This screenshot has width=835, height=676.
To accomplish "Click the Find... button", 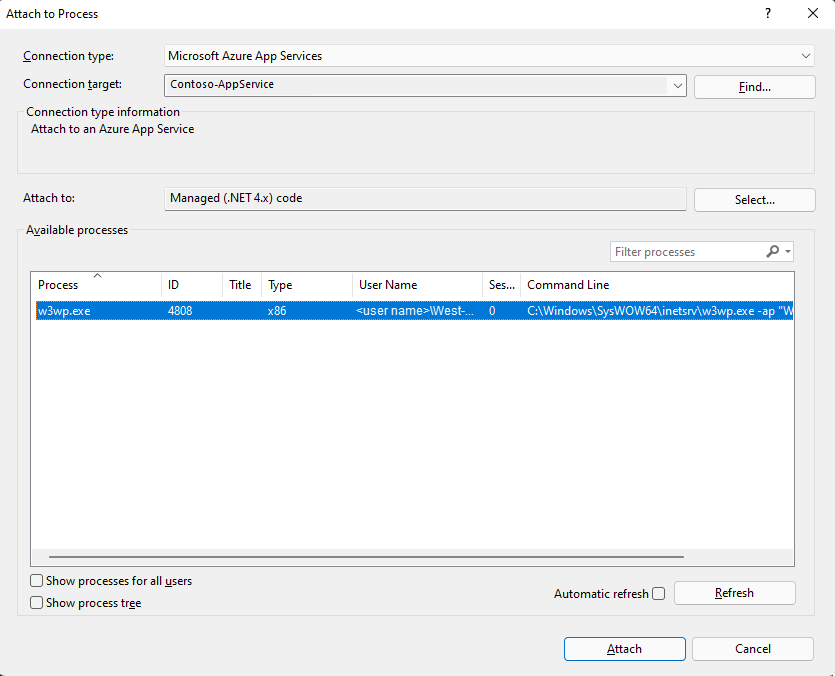I will pyautogui.click(x=755, y=87).
